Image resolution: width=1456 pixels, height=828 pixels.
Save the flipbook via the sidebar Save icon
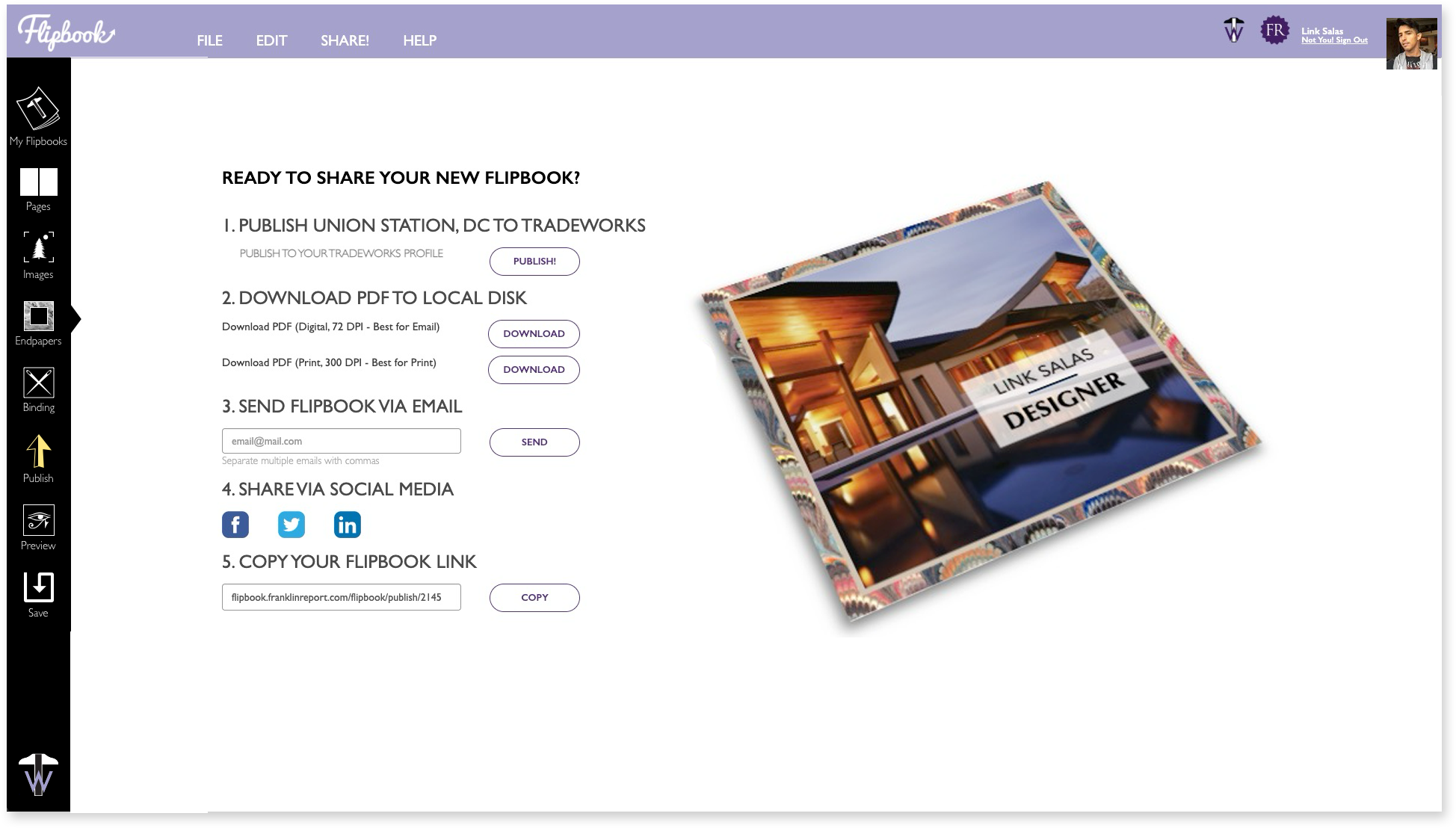click(38, 587)
